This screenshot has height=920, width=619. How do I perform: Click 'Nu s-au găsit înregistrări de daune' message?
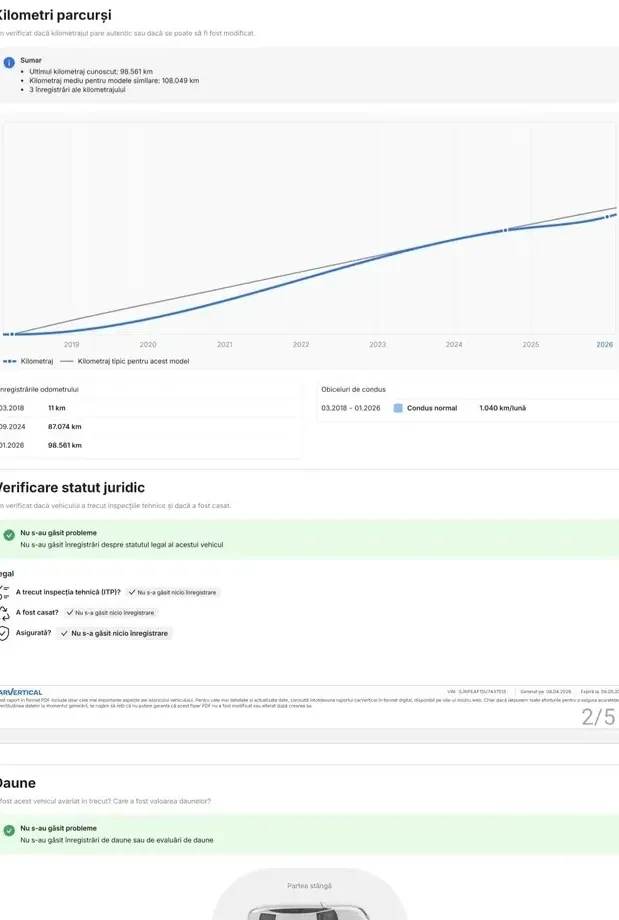[x=117, y=840]
